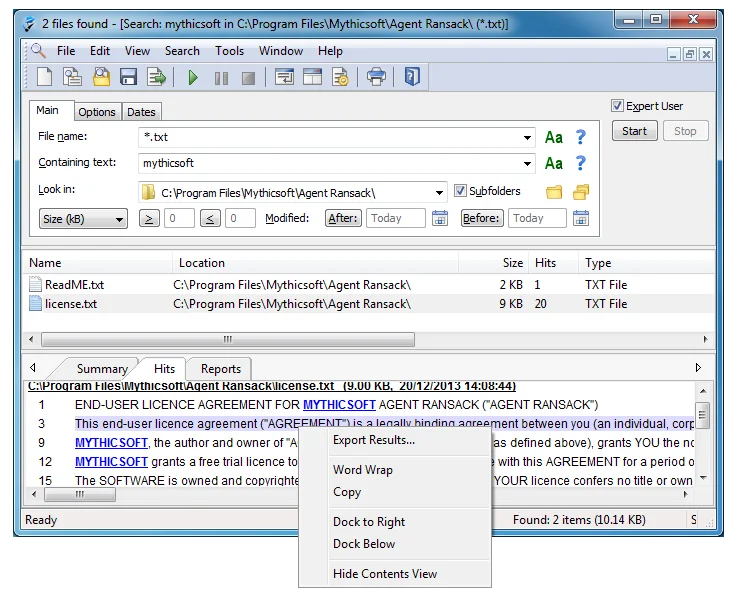Click the first window layout toolbar icon
This screenshot has width=730, height=594.
pyautogui.click(x=284, y=77)
